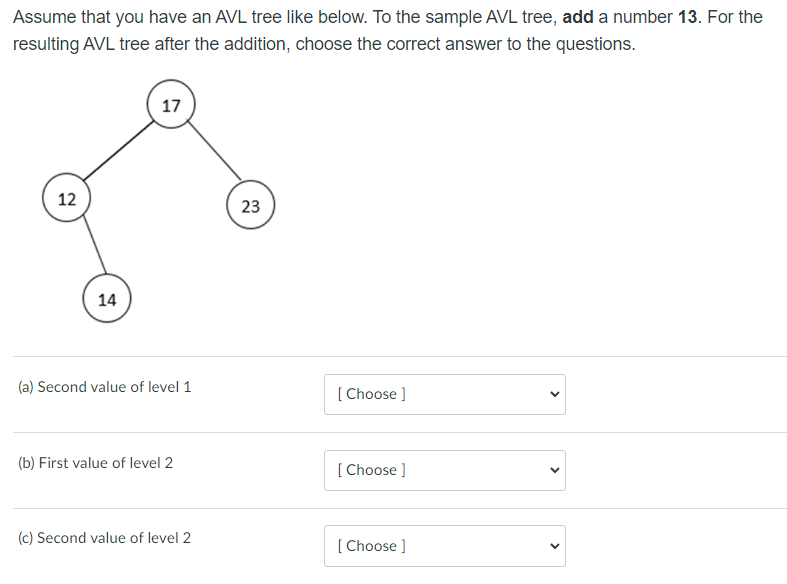Image resolution: width=787 pixels, height=584 pixels.
Task: Click the chevron arrow in question (c) dropdown
Action: pos(555,546)
